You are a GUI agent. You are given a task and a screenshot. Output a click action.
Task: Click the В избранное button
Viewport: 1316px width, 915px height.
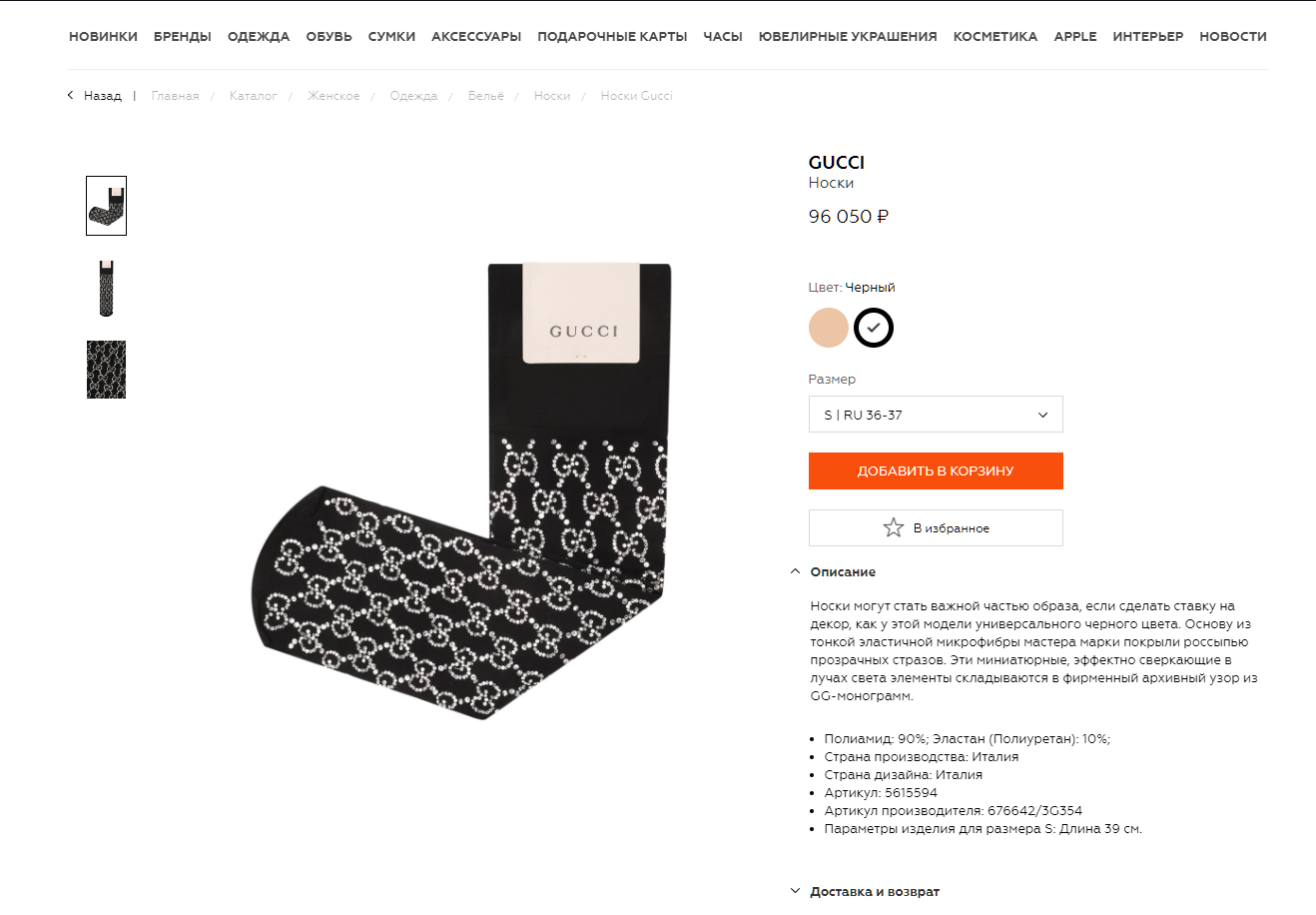(x=936, y=527)
